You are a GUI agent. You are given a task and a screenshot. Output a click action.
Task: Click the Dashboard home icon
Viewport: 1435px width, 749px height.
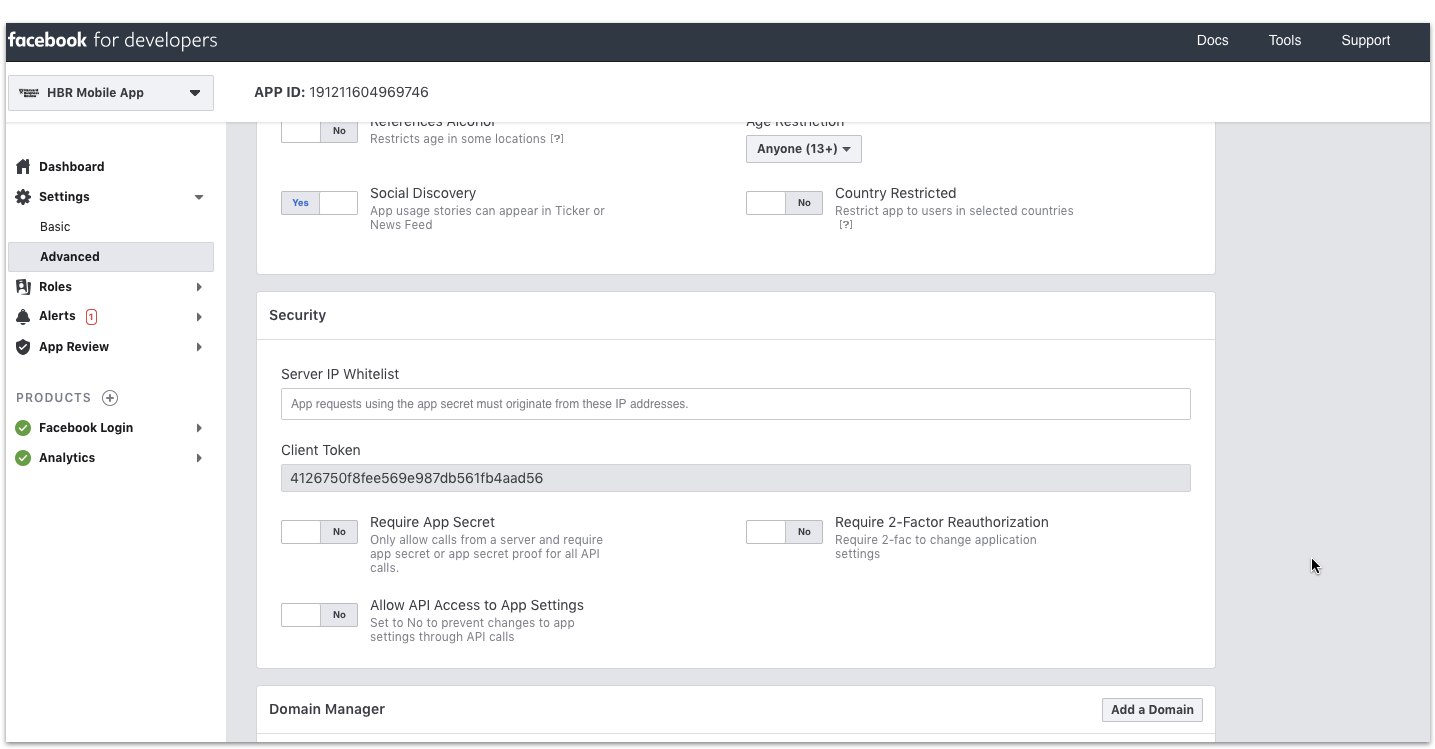click(x=23, y=167)
